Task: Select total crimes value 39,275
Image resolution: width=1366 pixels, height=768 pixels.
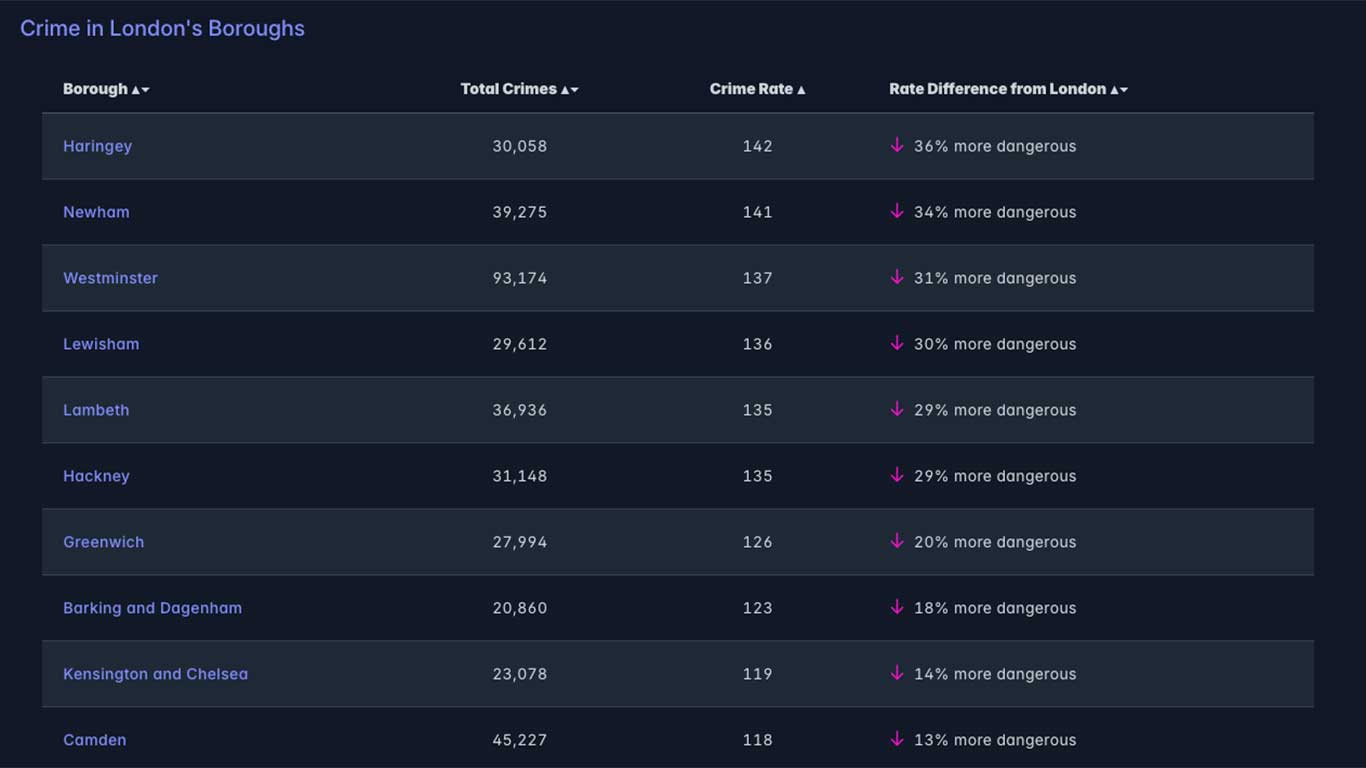Action: [519, 212]
